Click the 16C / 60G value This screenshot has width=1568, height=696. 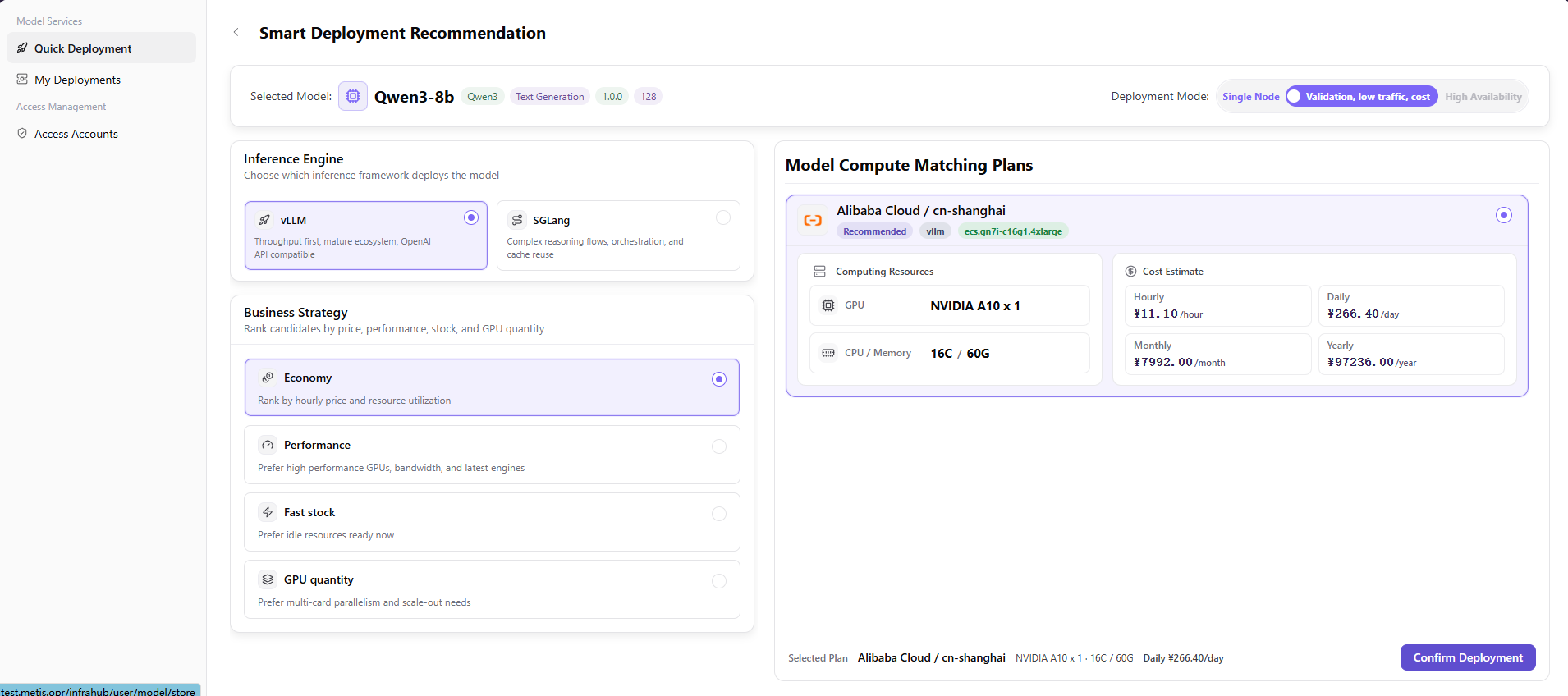click(x=960, y=354)
